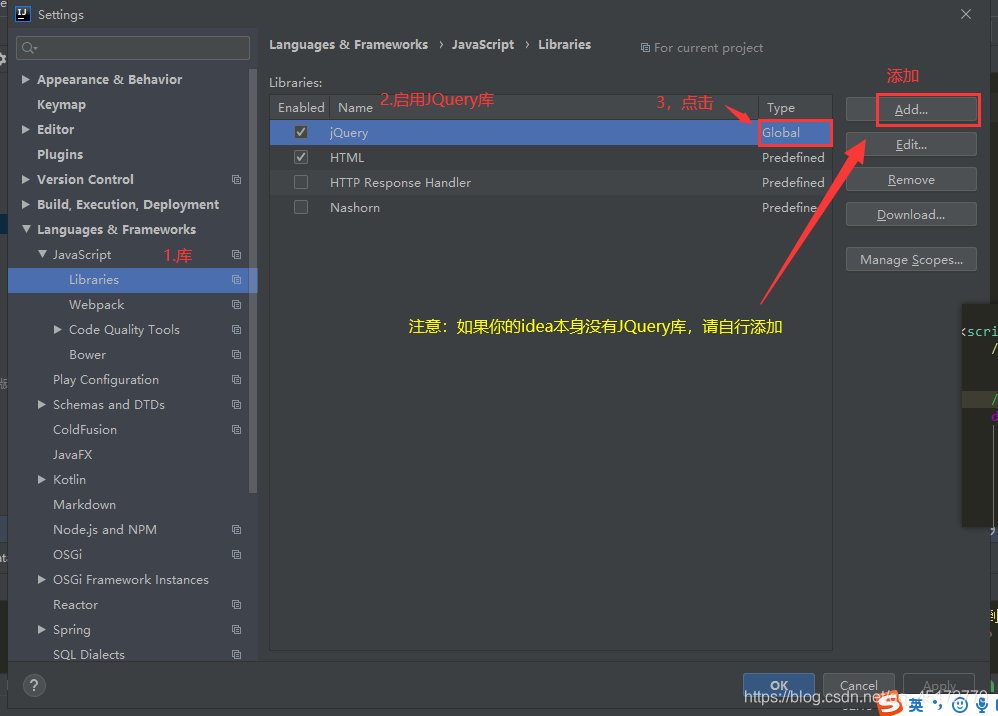Open Manage Scopes... dialog
Image resolution: width=998 pixels, height=716 pixels.
911,260
